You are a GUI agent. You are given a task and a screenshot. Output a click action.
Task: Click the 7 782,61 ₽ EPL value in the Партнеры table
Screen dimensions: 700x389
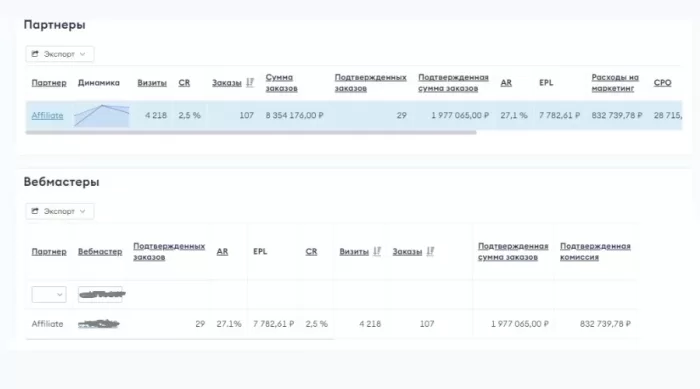559,115
